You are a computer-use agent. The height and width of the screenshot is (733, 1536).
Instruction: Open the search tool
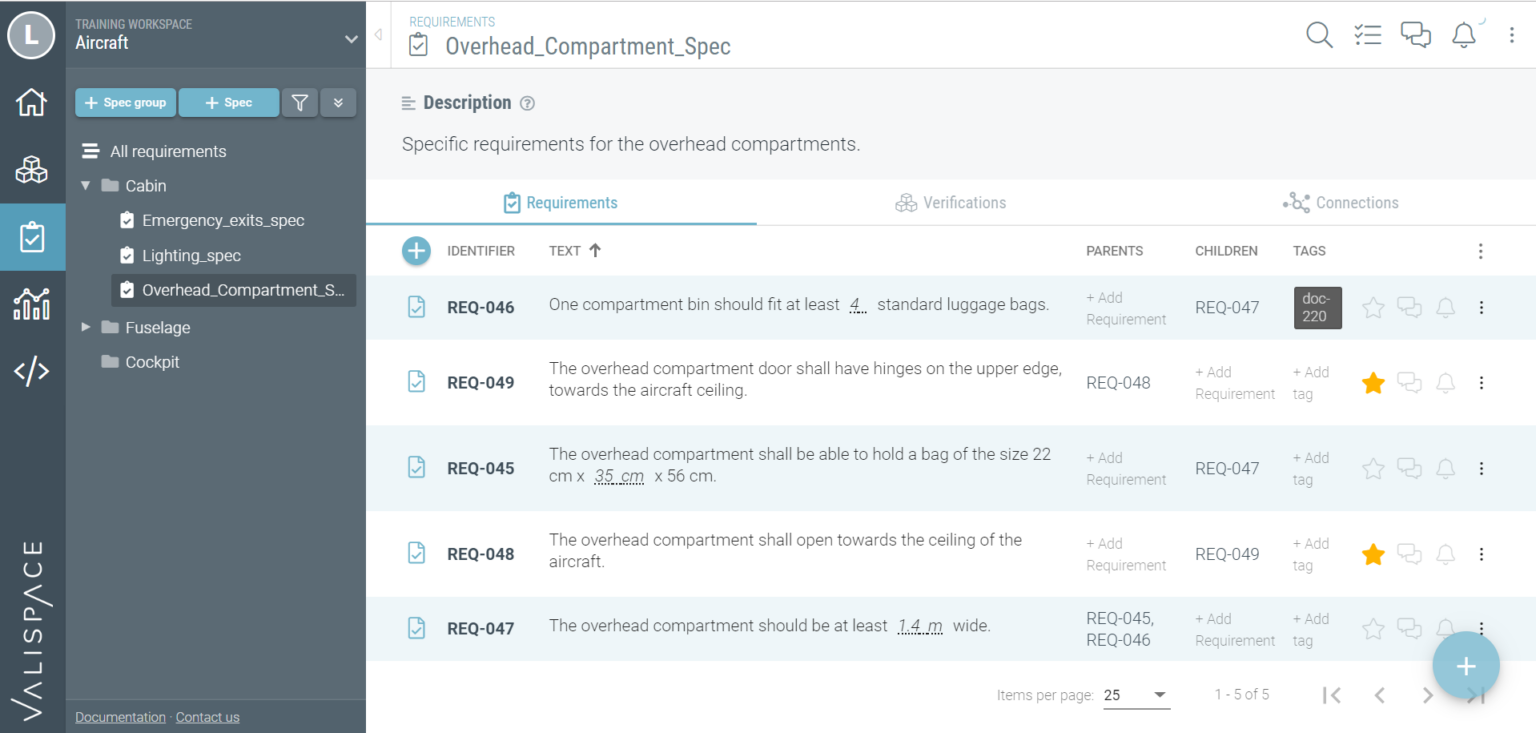[x=1319, y=35]
